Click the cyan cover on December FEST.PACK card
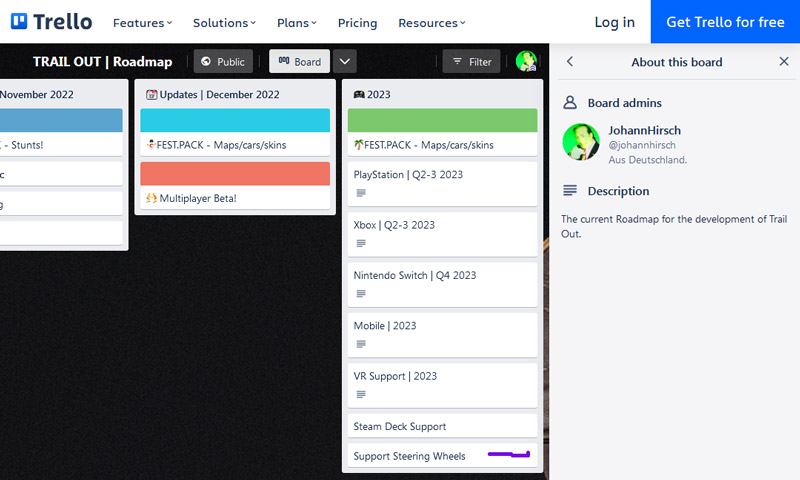 [x=235, y=120]
